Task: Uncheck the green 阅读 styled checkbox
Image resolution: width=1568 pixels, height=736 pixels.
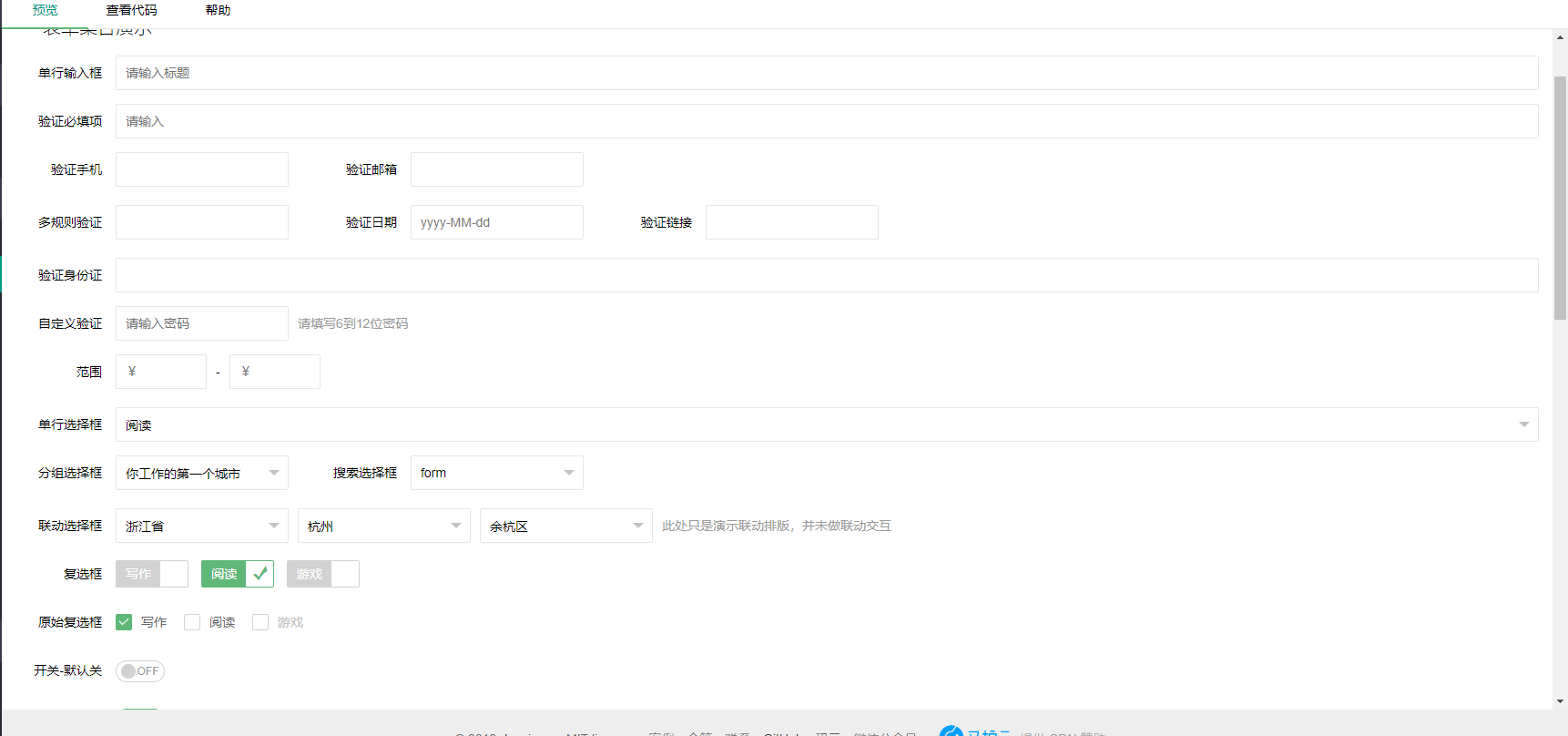Action: click(x=237, y=574)
